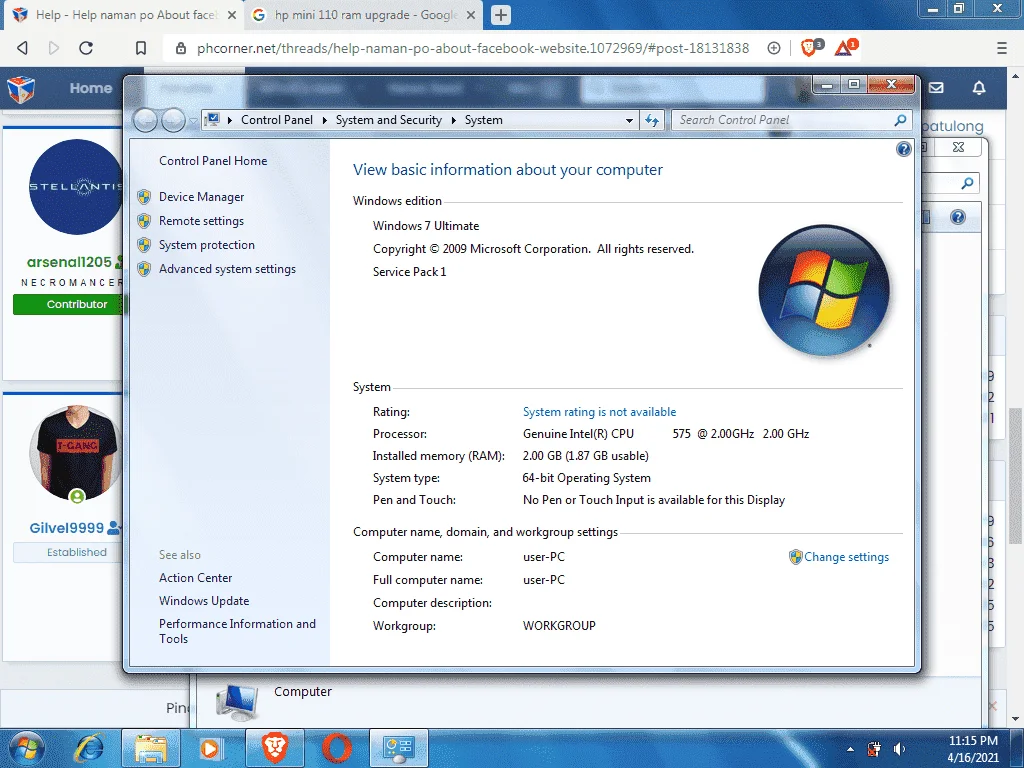Open Performance Information and Tools link
This screenshot has height=768, width=1024.
coord(237,632)
